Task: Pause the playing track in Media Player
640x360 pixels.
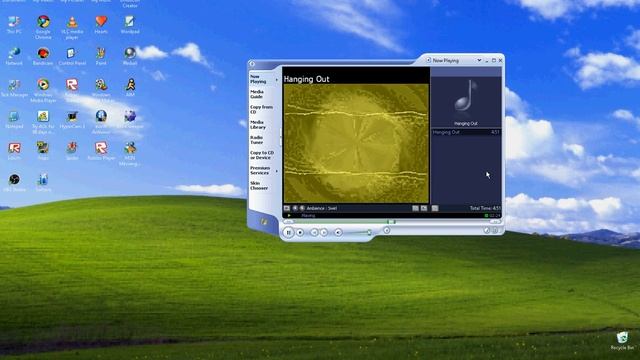Action: tap(289, 232)
